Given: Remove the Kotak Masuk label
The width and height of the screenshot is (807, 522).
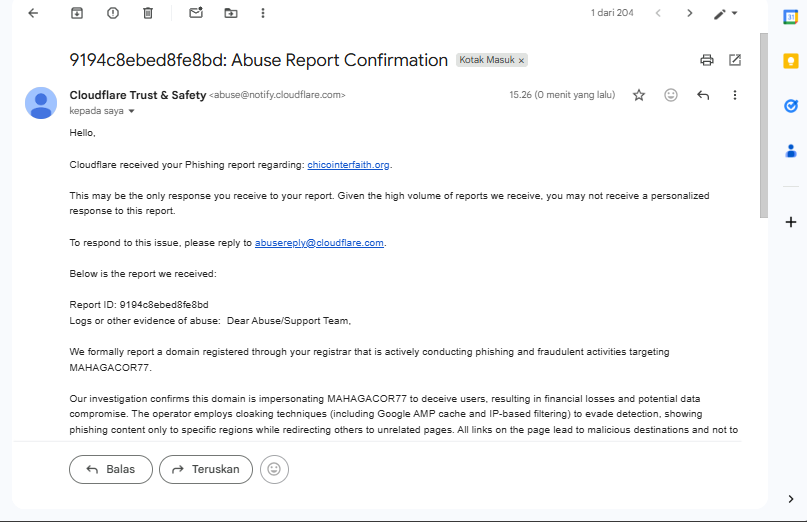Looking at the screenshot, I should point(521,60).
